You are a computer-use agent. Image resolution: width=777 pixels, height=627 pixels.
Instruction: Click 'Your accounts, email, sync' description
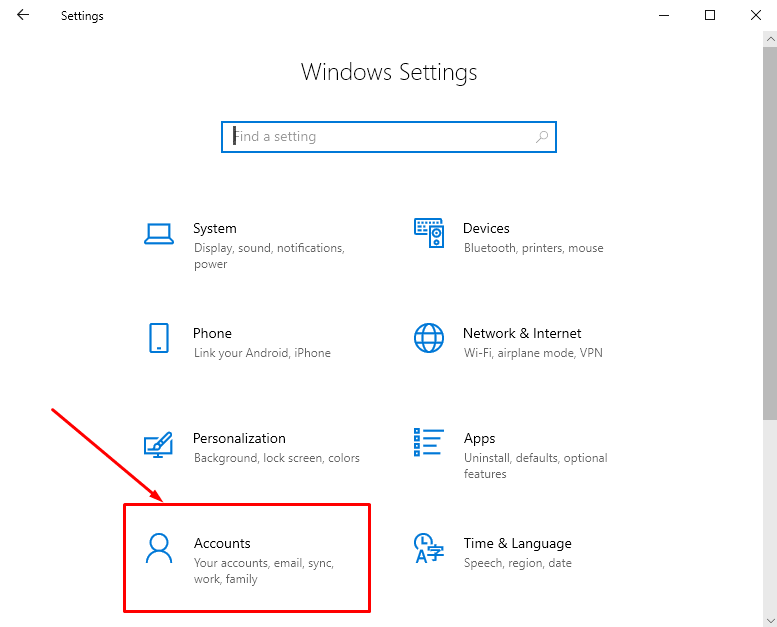click(x=264, y=571)
